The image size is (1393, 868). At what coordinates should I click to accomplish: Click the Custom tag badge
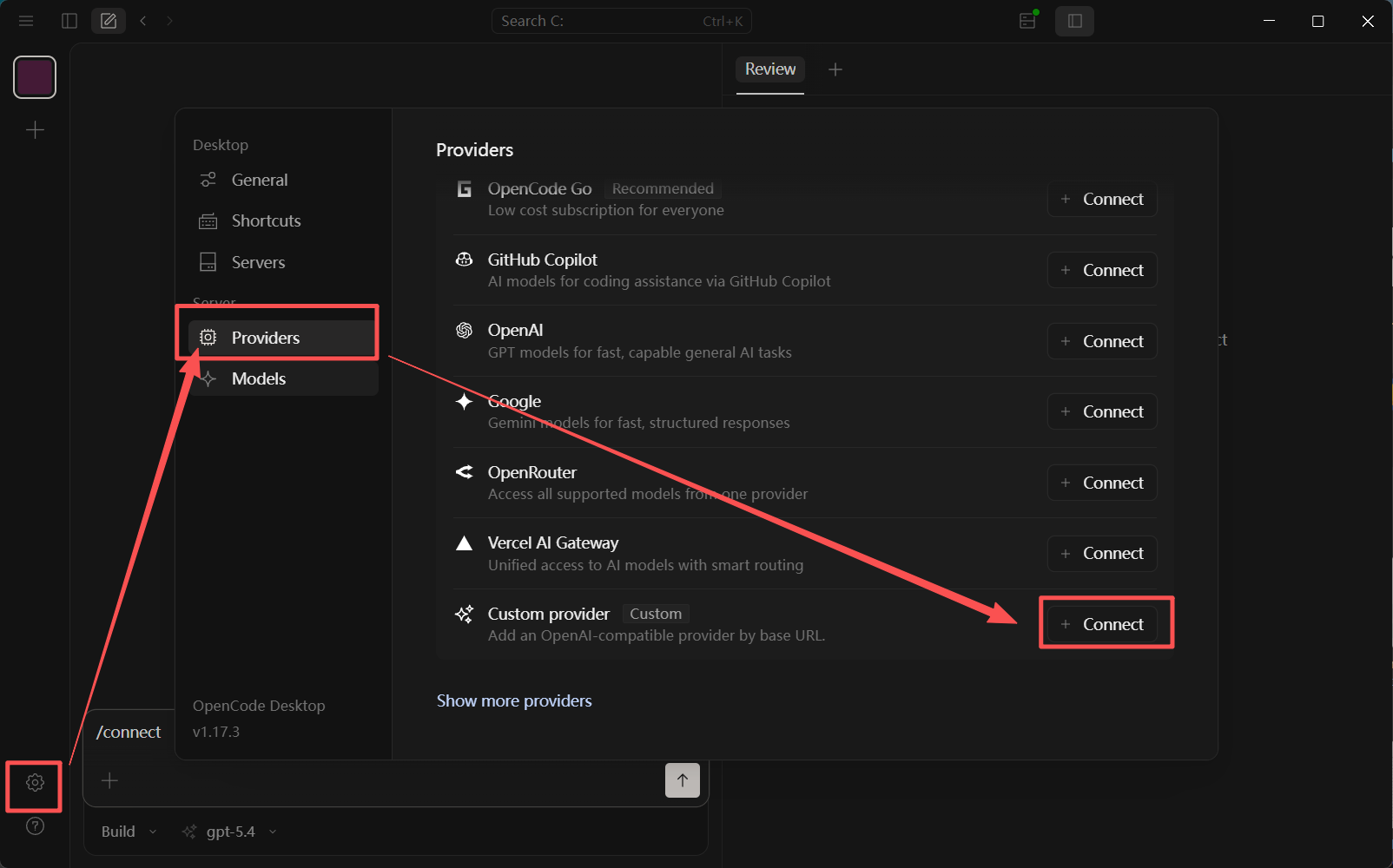[656, 614]
